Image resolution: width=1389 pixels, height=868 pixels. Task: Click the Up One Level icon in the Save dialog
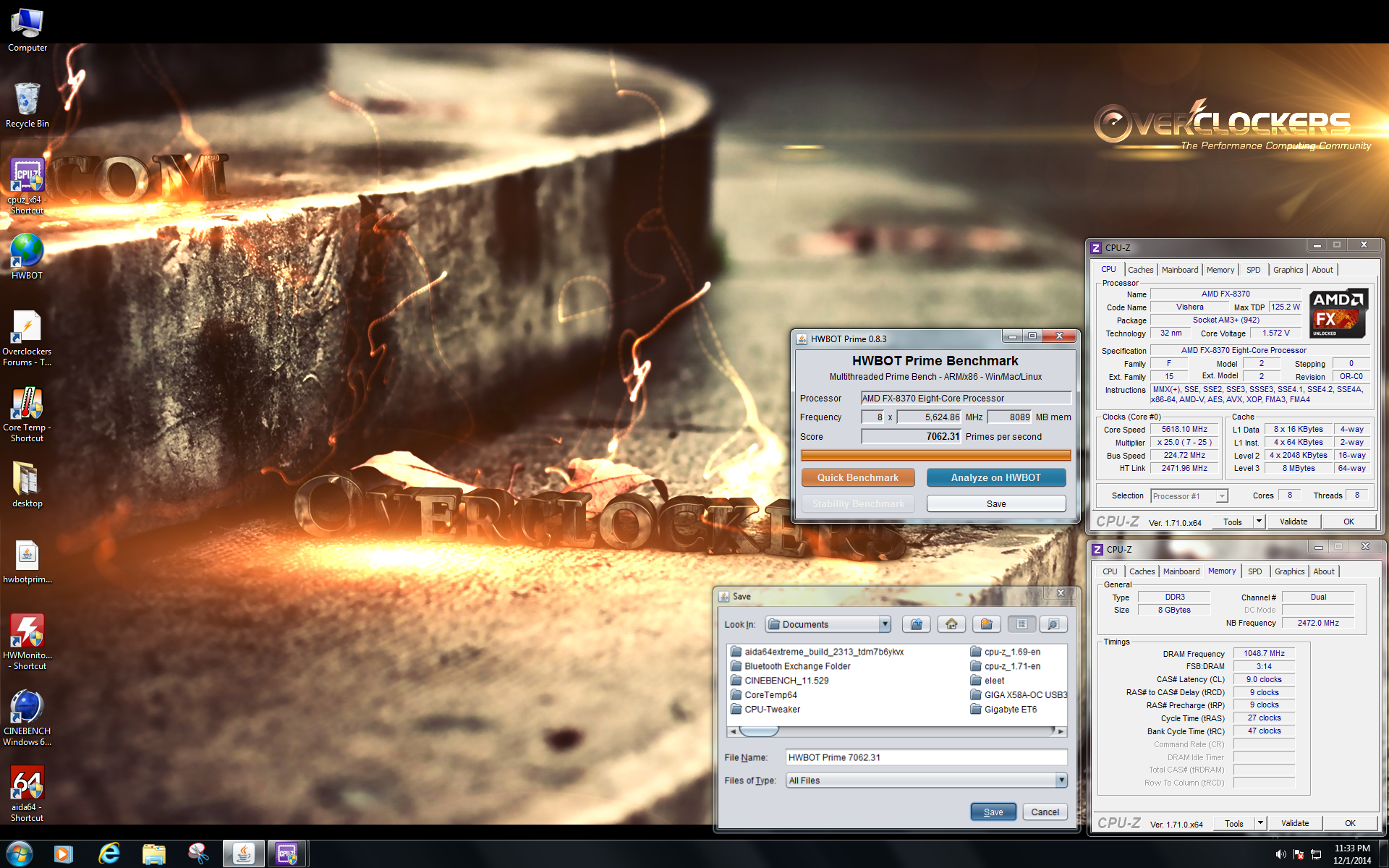point(917,624)
